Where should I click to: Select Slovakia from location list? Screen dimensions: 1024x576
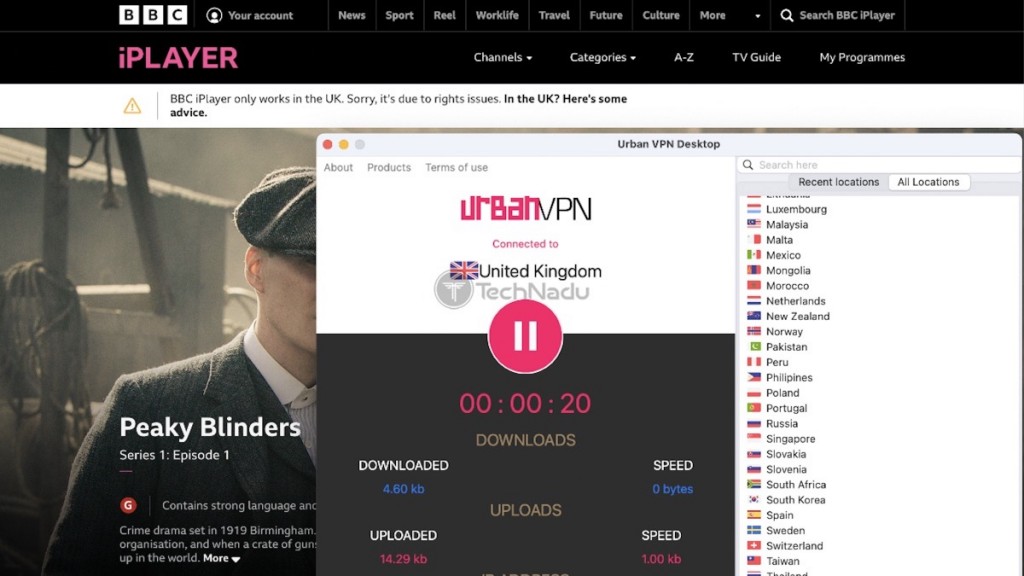[x=786, y=454]
